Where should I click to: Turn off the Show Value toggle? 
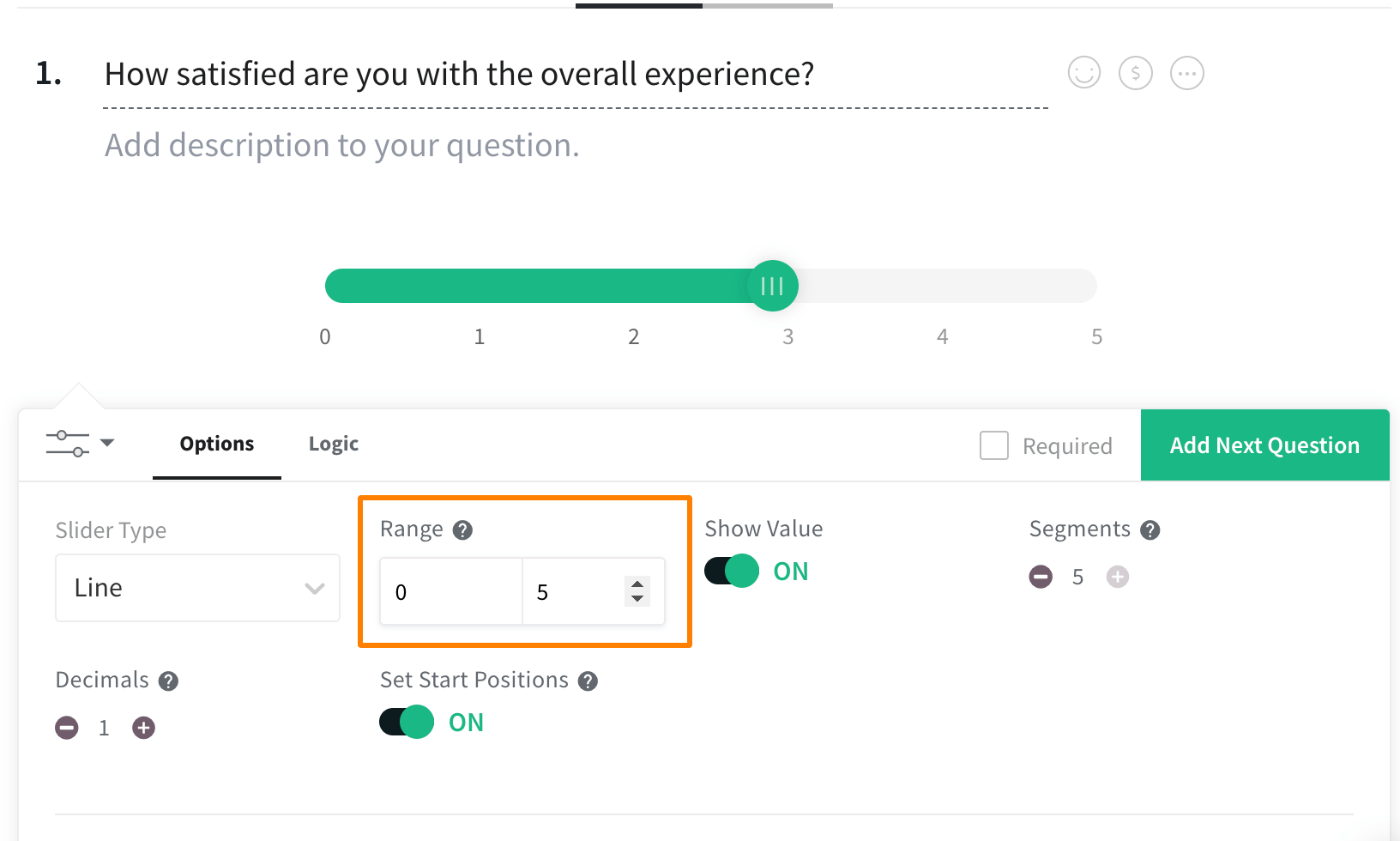coord(731,570)
